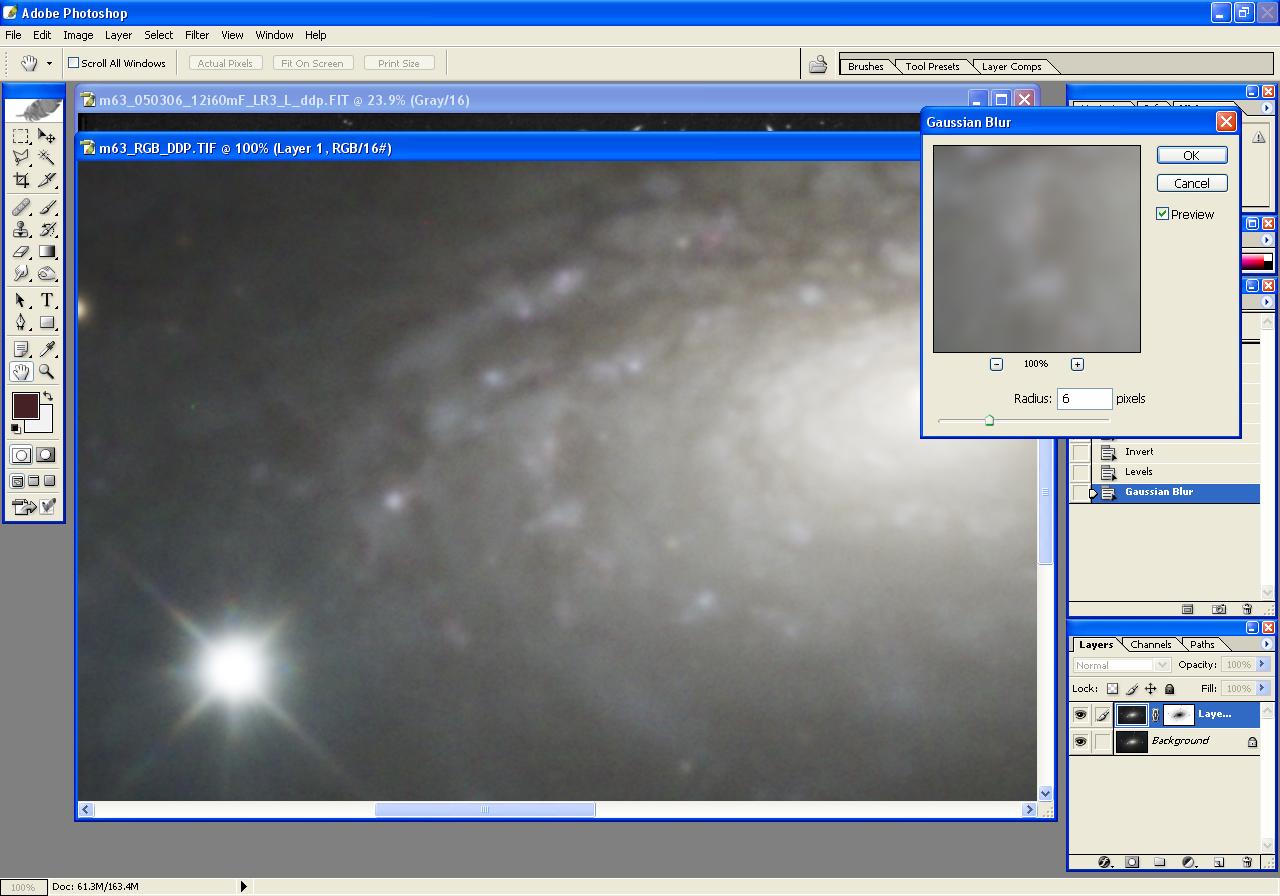Cancel the Gaussian Blur dialog
Viewport: 1280px width, 896px height.
[x=1191, y=183]
